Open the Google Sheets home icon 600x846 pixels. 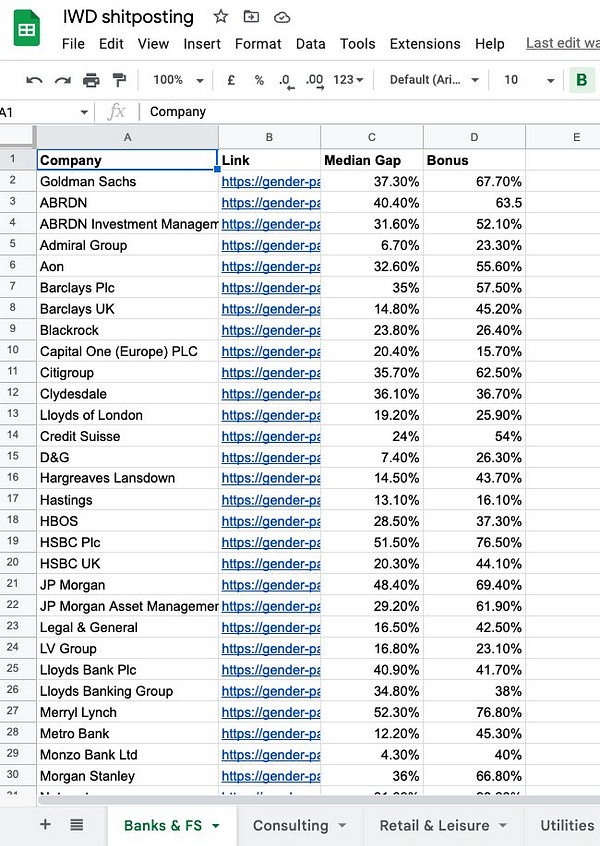[x=26, y=28]
